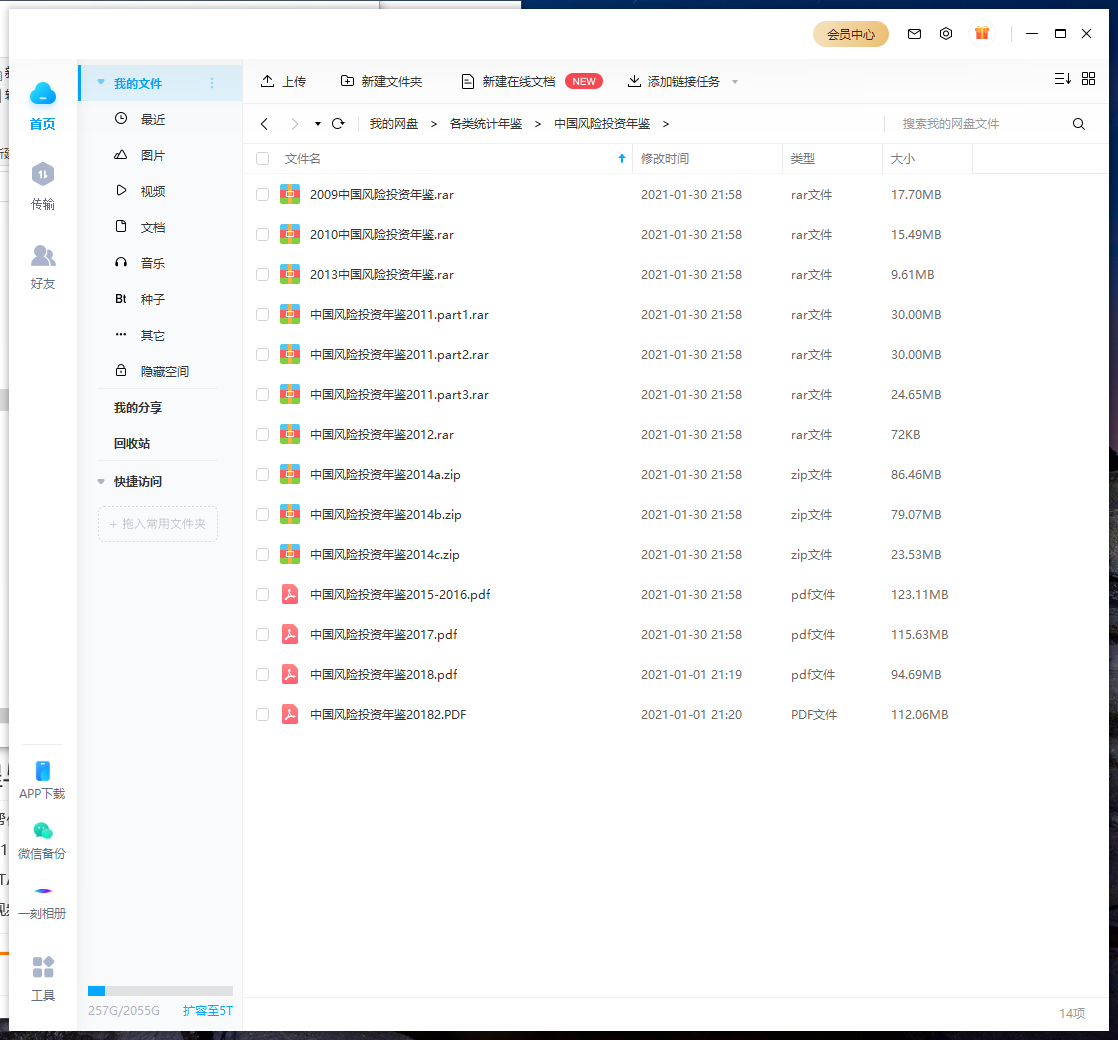The width and height of the screenshot is (1118, 1040).
Task: Expand the arrow after 我的网盘 breadcrumb
Action: 433,124
